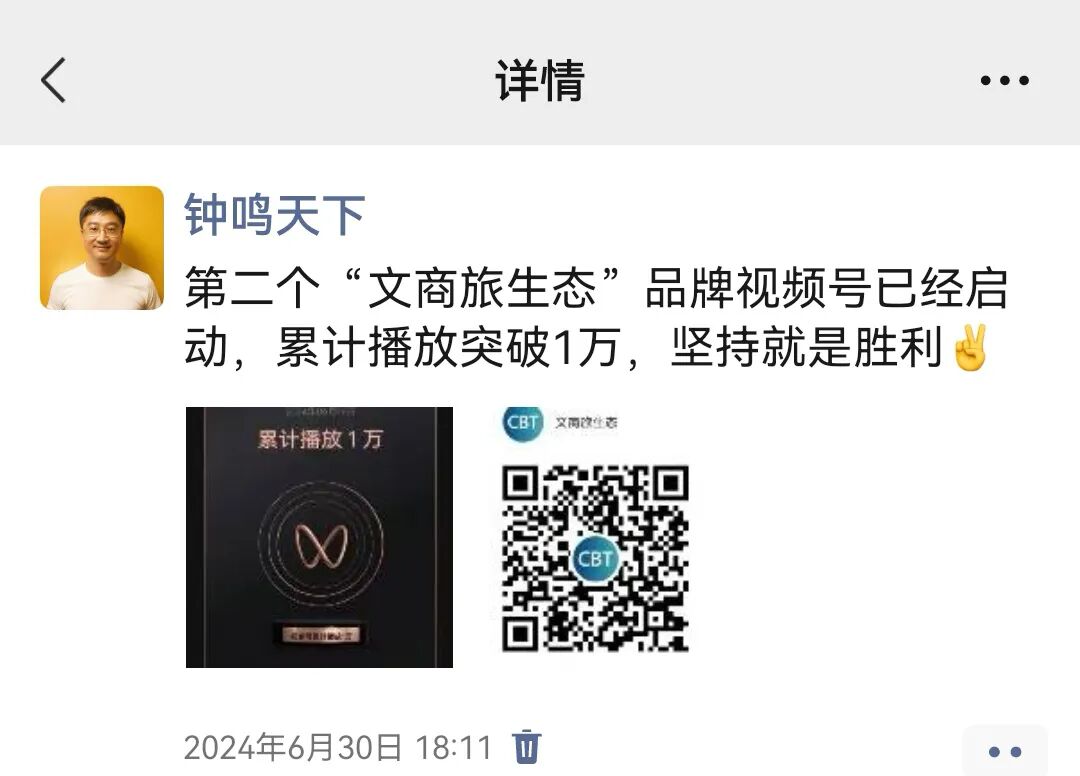Tap the CBT badge in the QR code center
The height and width of the screenshot is (776, 1080).
[x=595, y=558]
